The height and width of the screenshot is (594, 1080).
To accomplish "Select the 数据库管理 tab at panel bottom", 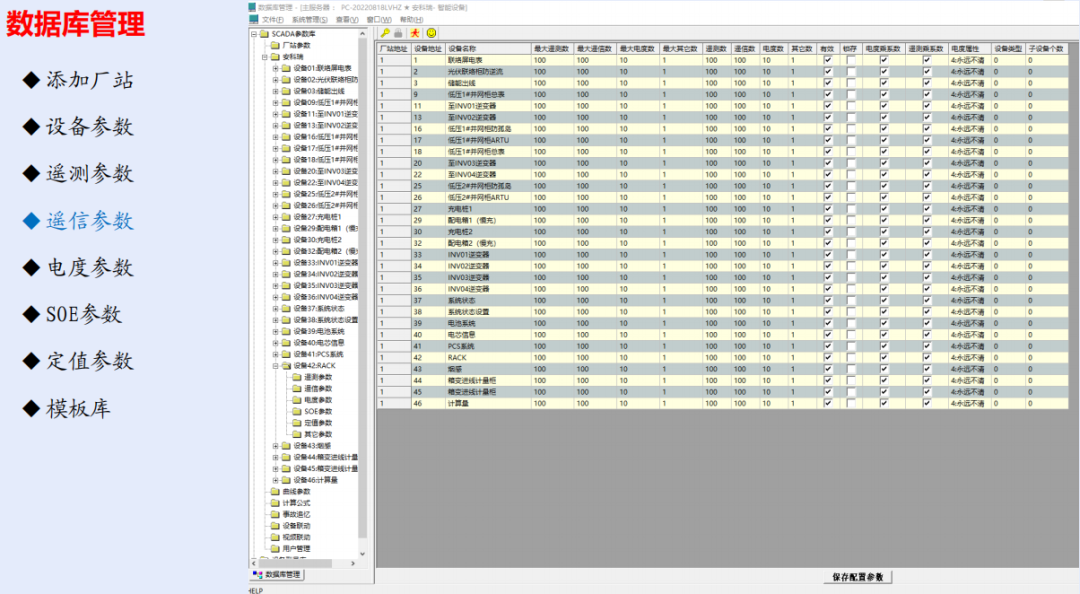I will [x=277, y=575].
